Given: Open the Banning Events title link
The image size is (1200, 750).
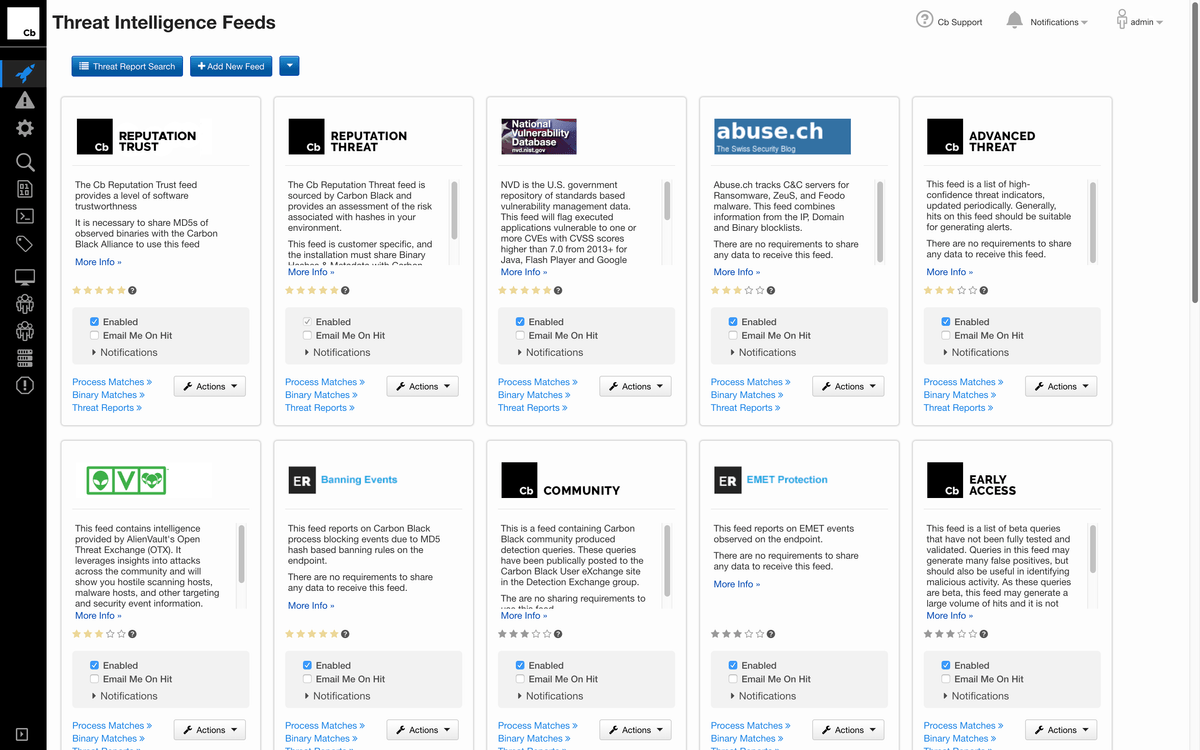Looking at the screenshot, I should point(359,480).
